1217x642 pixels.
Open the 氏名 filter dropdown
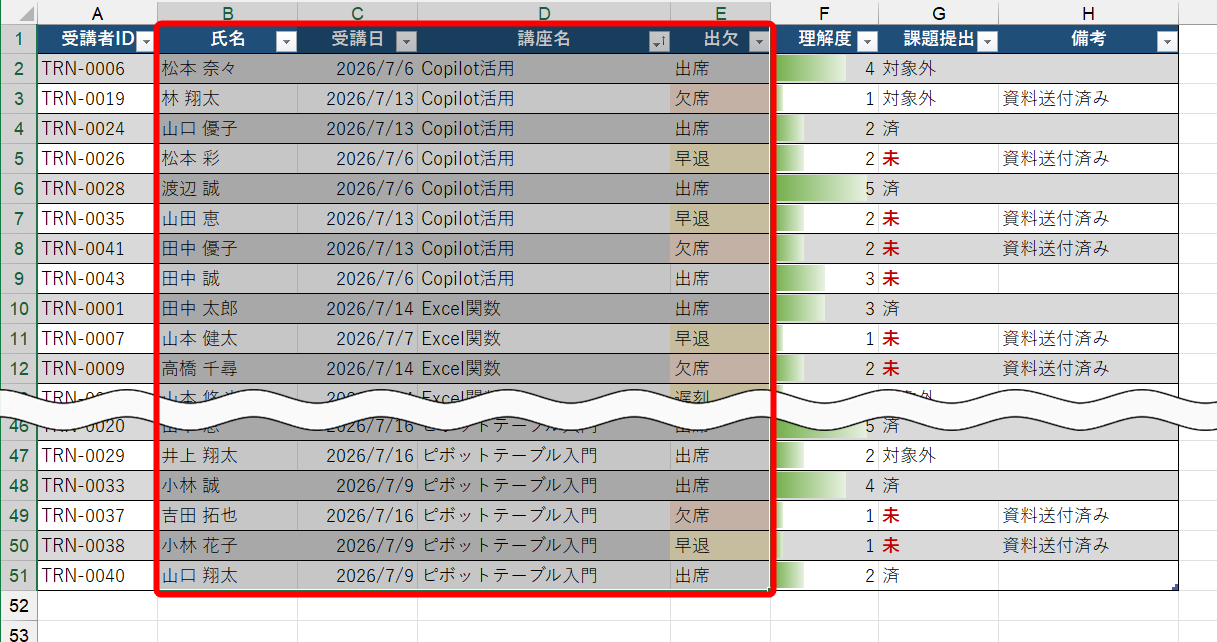pyautogui.click(x=286, y=41)
